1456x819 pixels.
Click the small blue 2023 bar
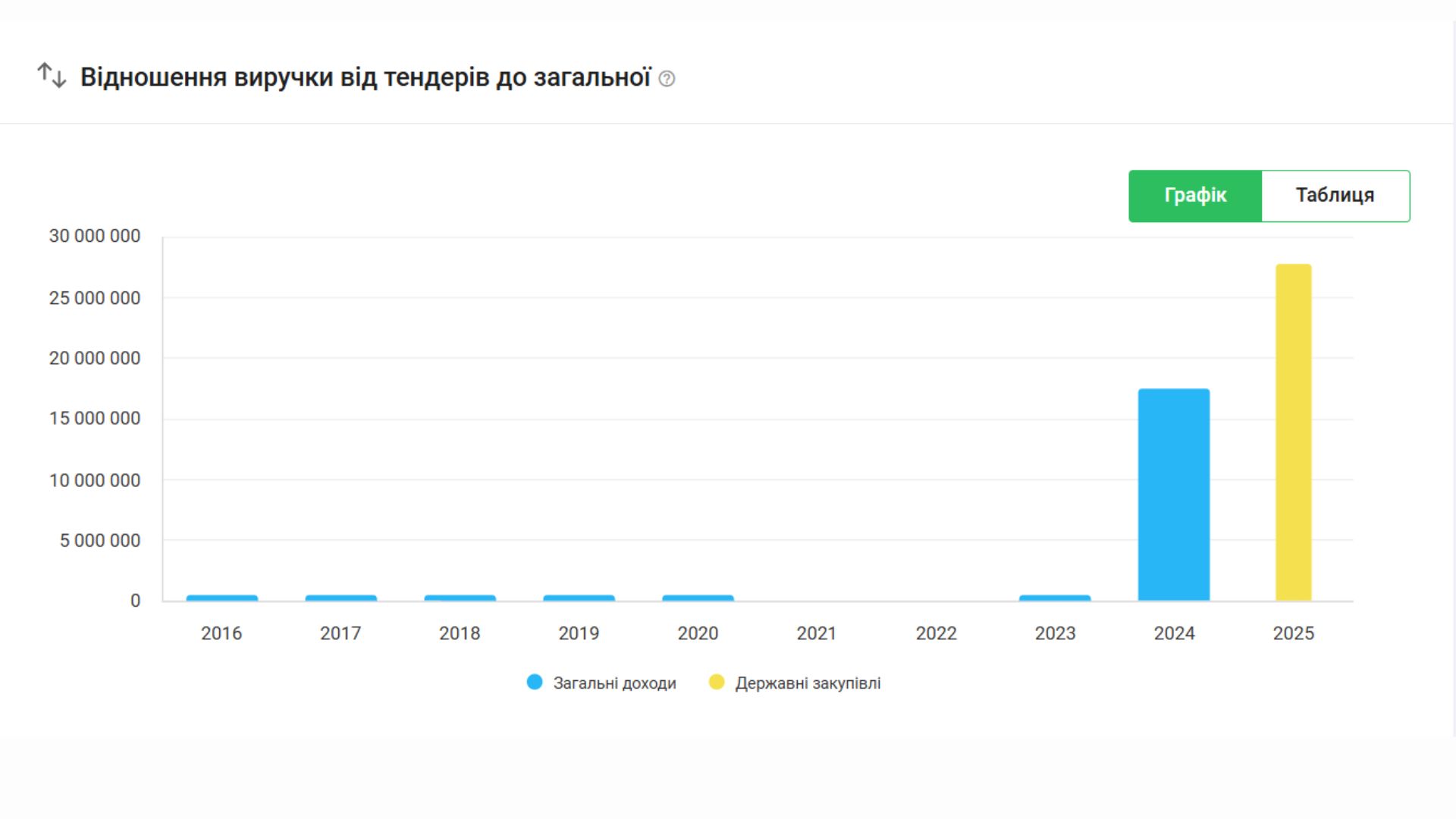[x=1055, y=598]
